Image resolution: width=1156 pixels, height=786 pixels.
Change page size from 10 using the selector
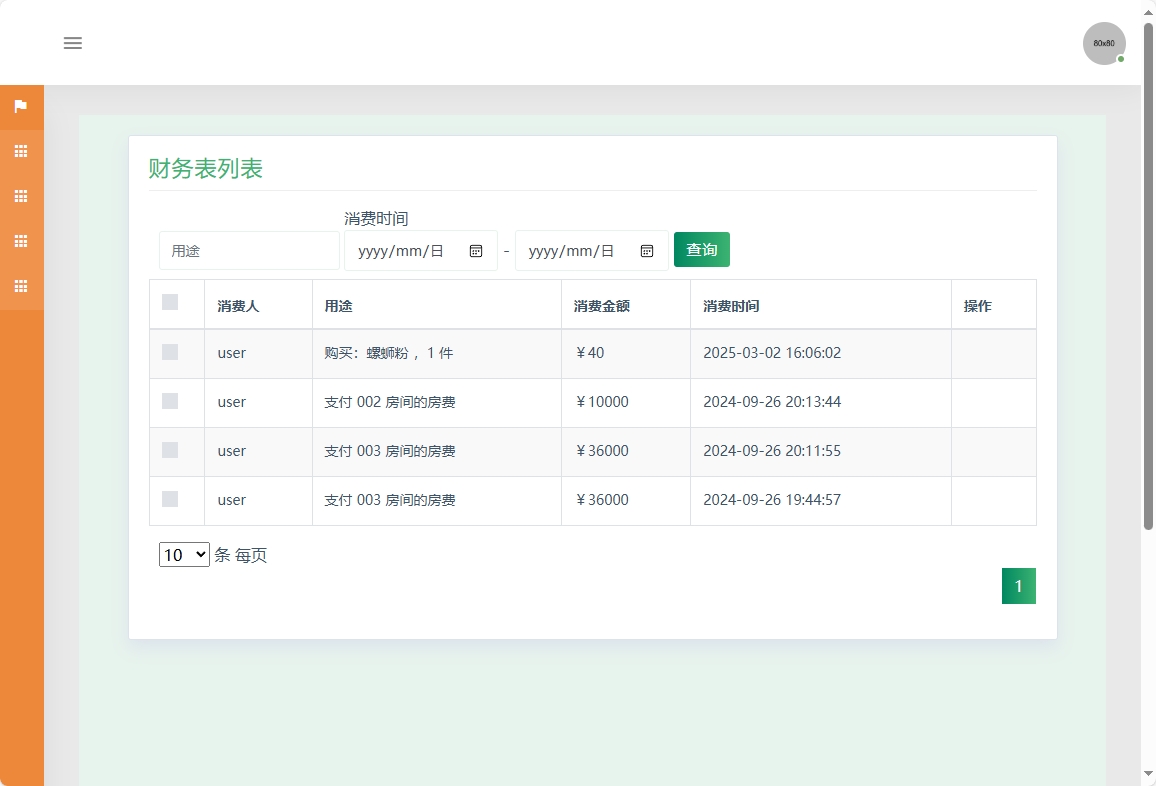183,554
